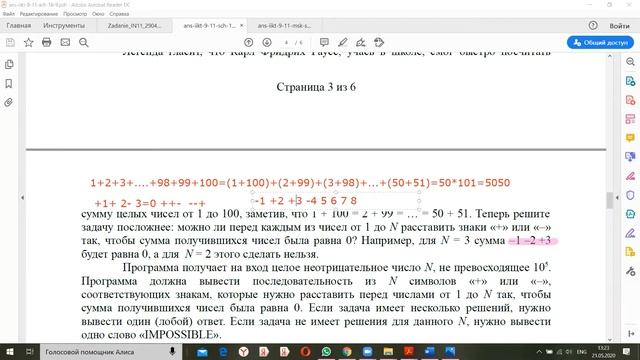Click the Sign In button
Image resolution: width=640 pixels, height=360 pixels.
[619, 26]
